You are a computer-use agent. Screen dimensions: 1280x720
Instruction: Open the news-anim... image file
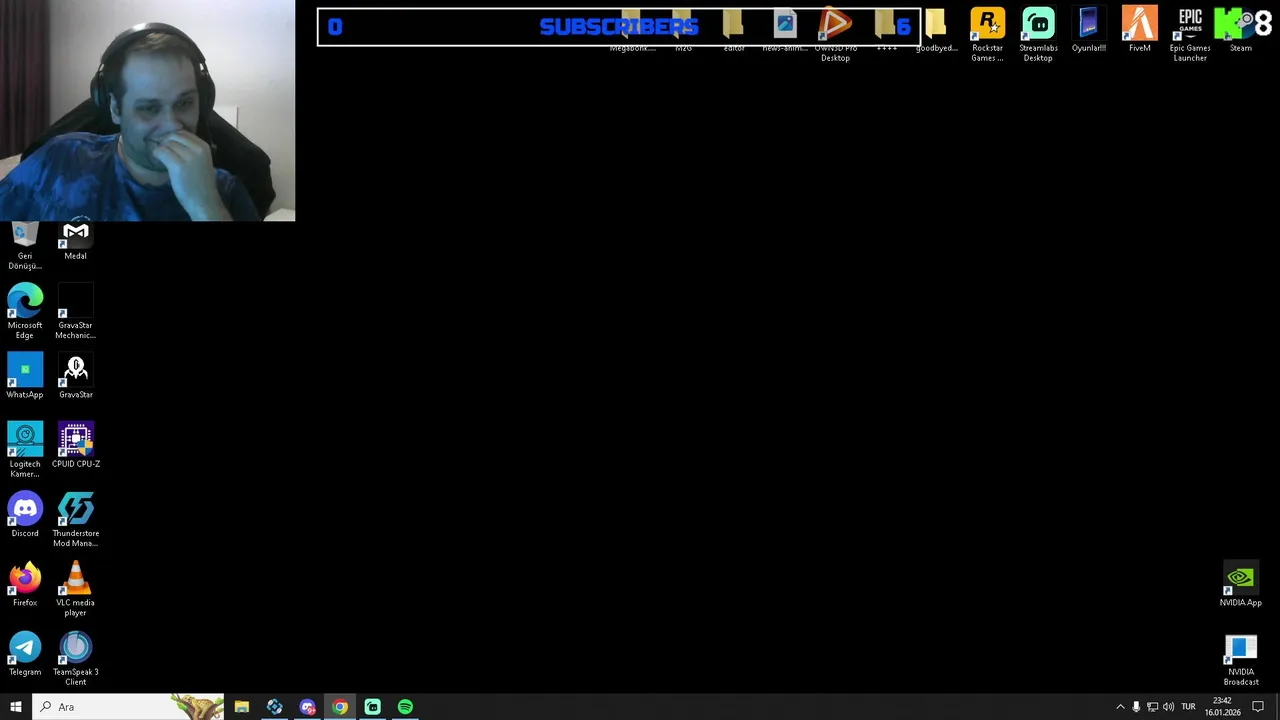click(785, 29)
